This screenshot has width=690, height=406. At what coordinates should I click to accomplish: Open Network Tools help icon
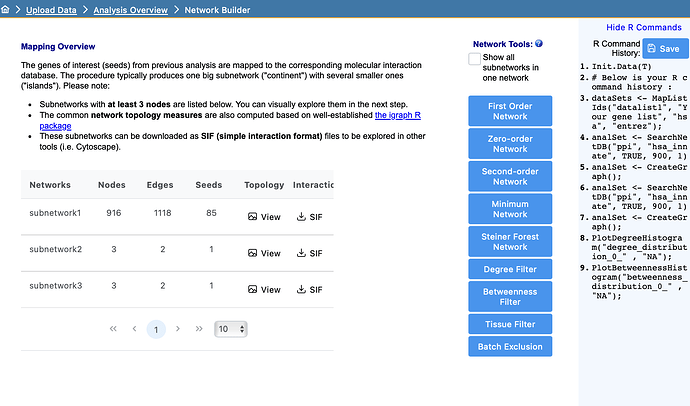click(539, 44)
